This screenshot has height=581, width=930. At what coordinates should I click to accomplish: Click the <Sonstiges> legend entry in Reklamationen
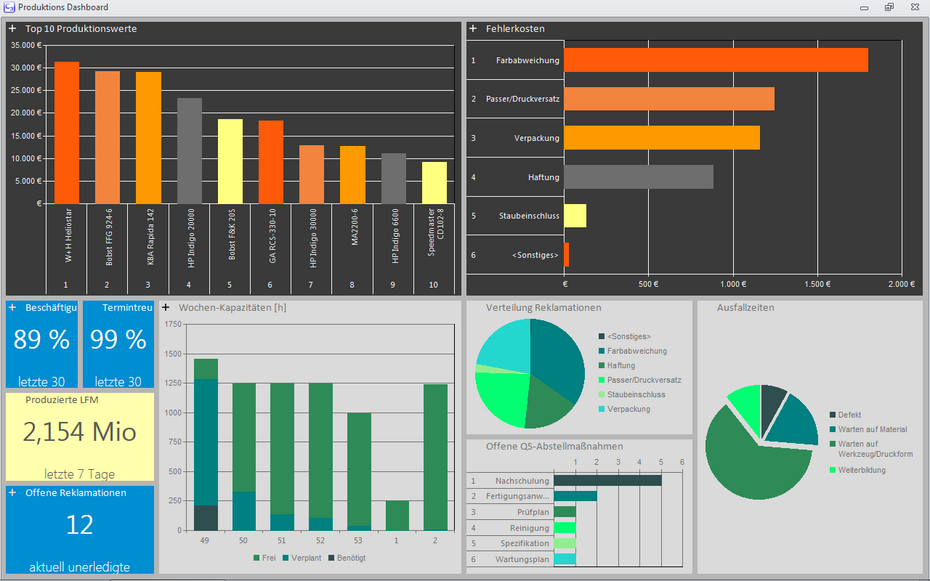(x=625, y=337)
